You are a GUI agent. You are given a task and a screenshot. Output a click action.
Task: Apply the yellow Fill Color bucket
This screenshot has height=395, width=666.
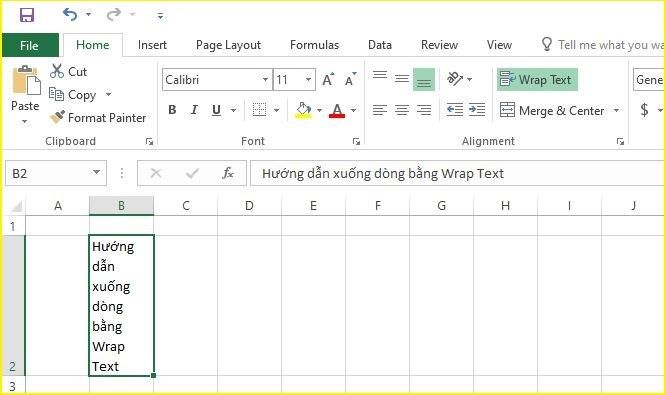pyautogui.click(x=303, y=110)
